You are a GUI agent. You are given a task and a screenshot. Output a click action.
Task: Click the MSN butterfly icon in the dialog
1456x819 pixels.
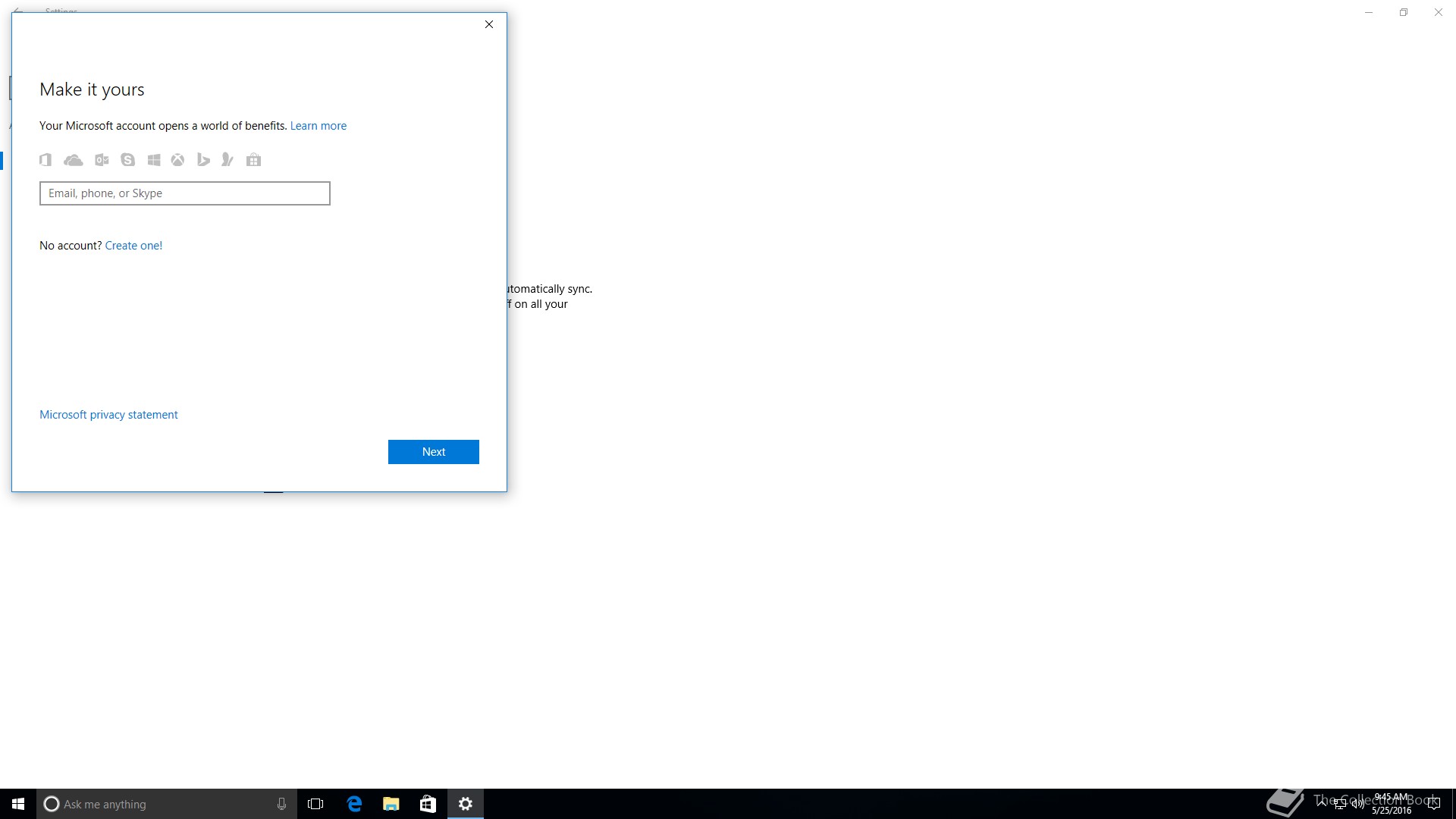(227, 160)
